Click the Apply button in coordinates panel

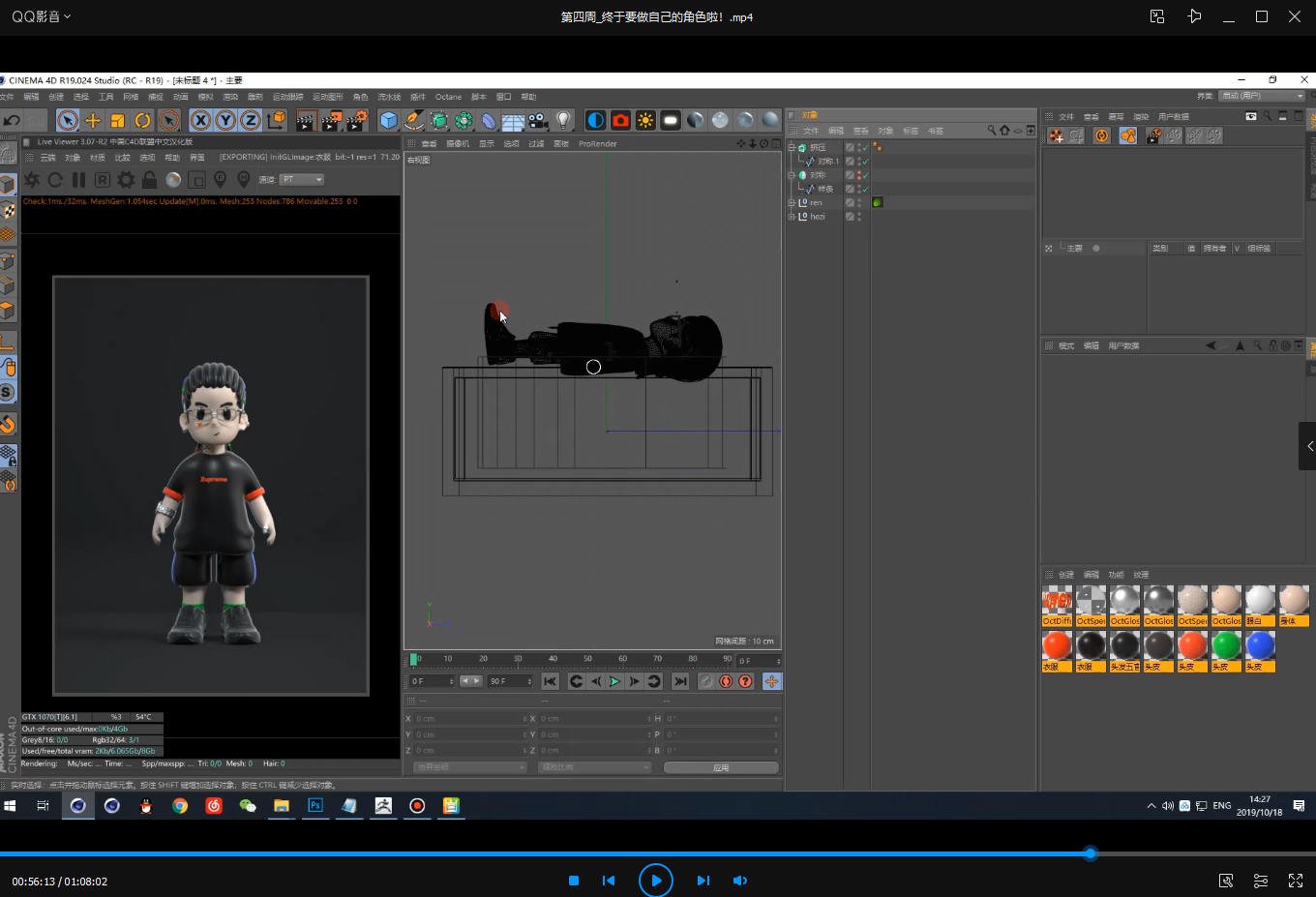pyautogui.click(x=721, y=767)
